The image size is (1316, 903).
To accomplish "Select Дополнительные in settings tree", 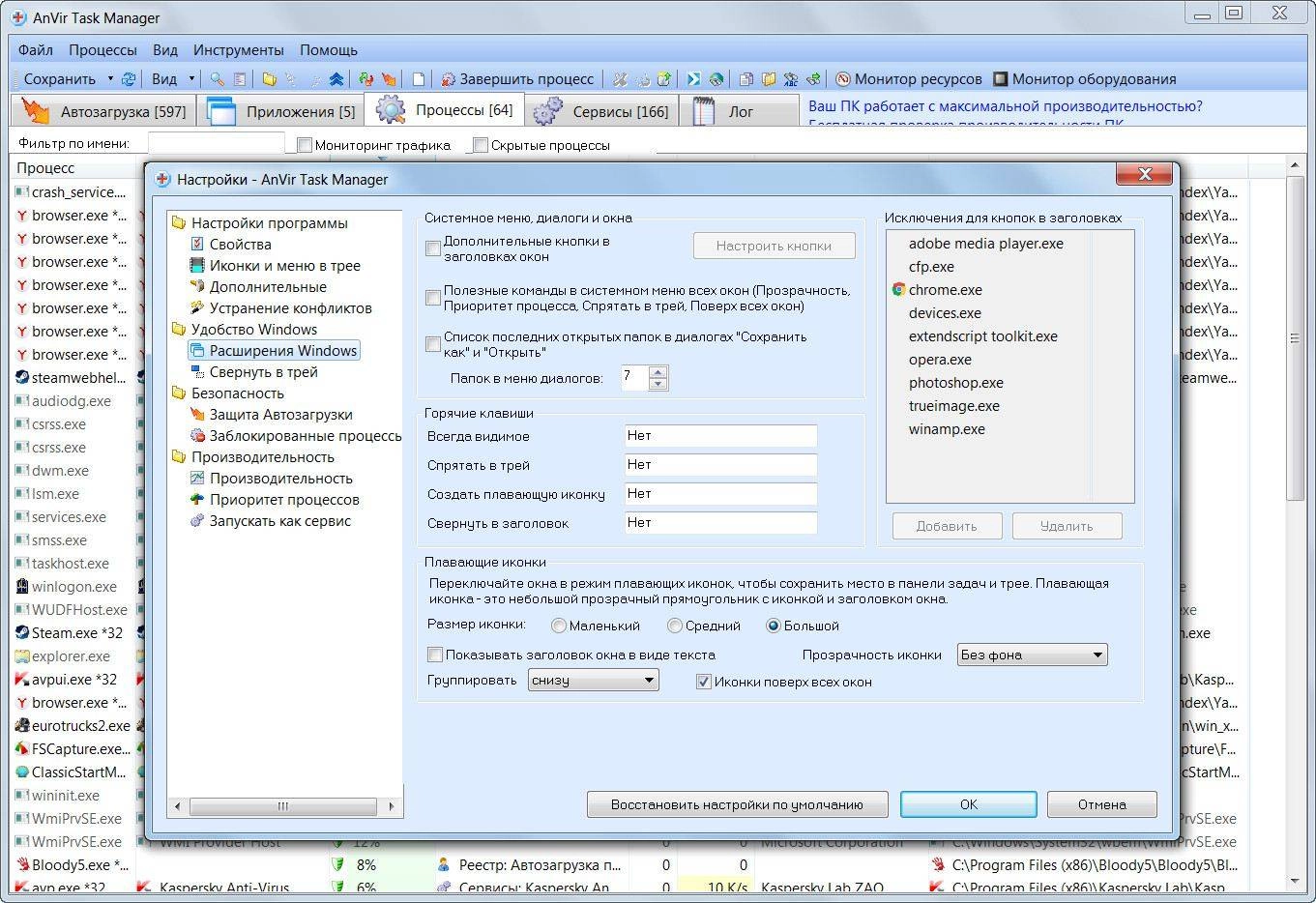I will pyautogui.click(x=268, y=287).
